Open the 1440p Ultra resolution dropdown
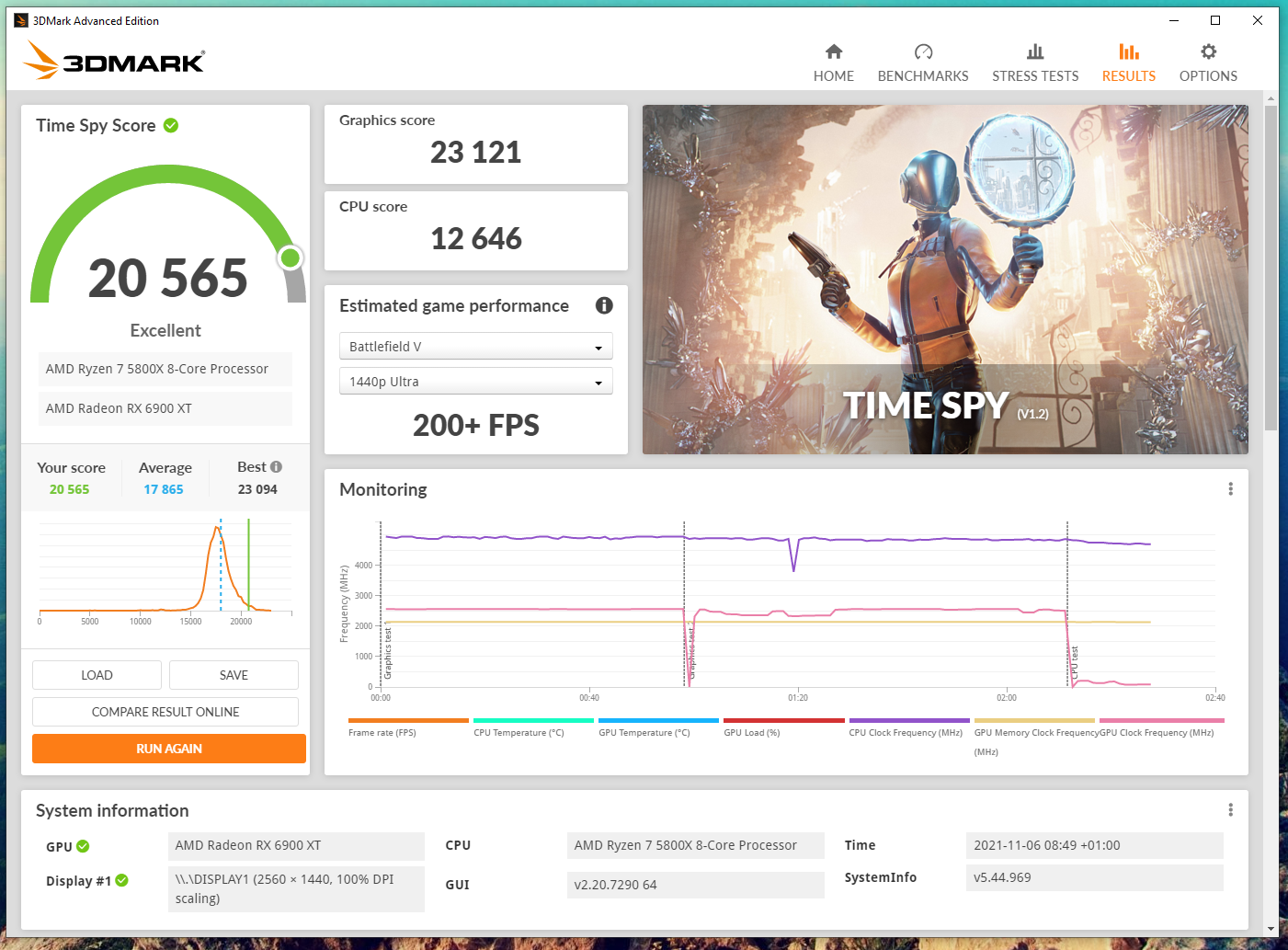The width and height of the screenshot is (1288, 950). click(x=475, y=382)
